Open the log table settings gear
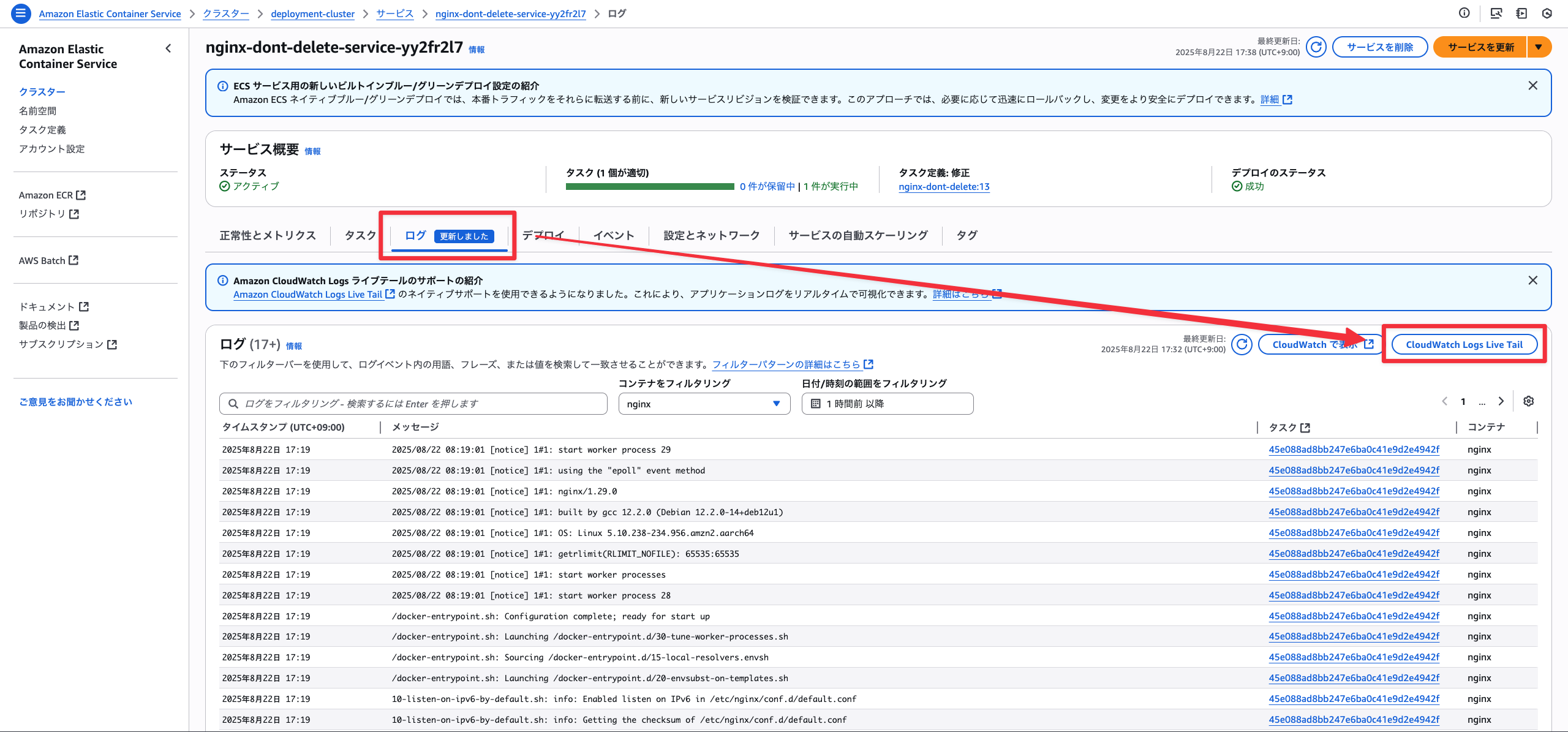This screenshot has height=732, width=1568. (1529, 401)
